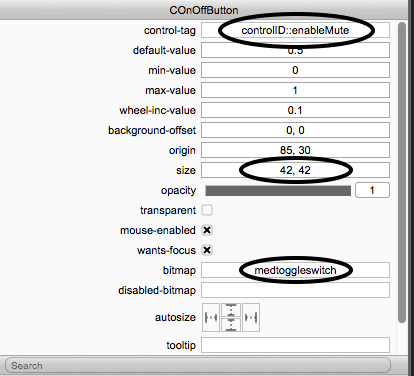
Task: Click the vertical scrollbar of the attributes panel
Action: tap(402, 172)
